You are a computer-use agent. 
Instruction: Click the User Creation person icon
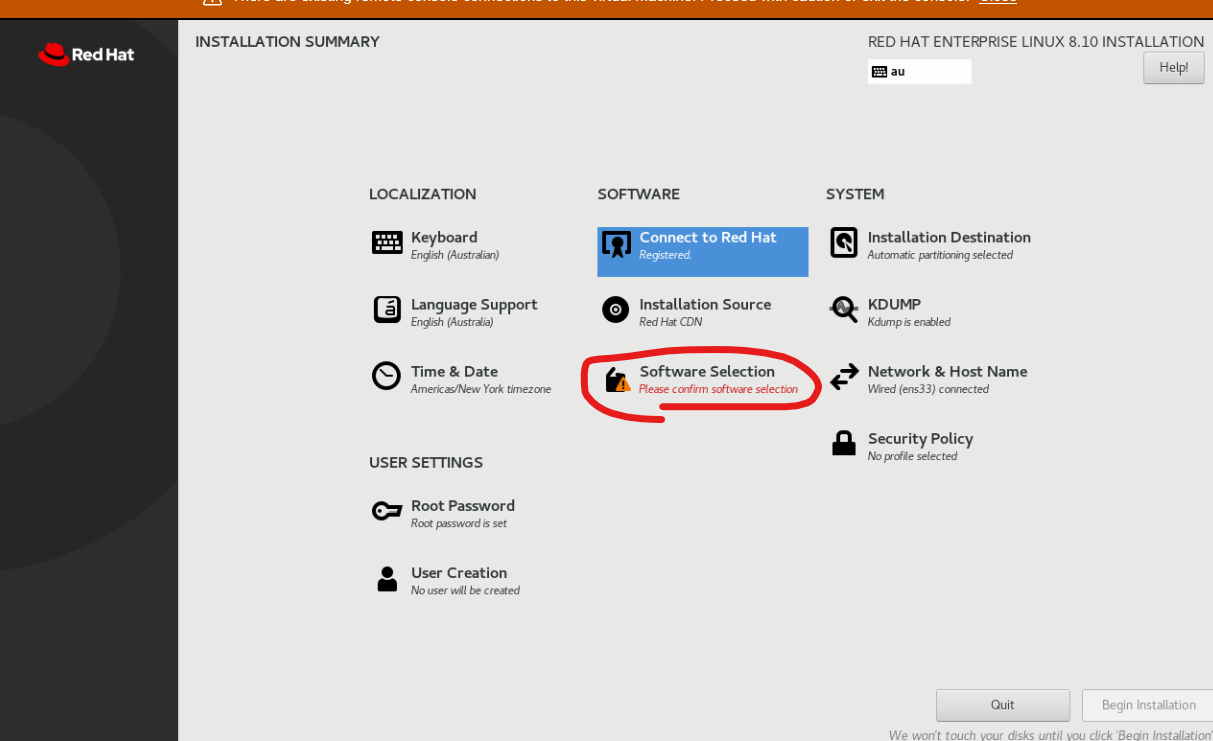[387, 579]
